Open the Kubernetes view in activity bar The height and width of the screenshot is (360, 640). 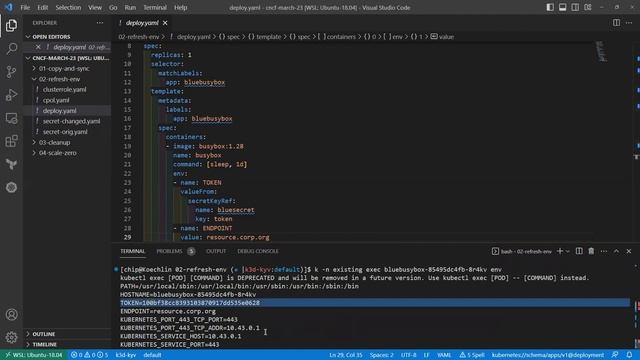(x=11, y=187)
